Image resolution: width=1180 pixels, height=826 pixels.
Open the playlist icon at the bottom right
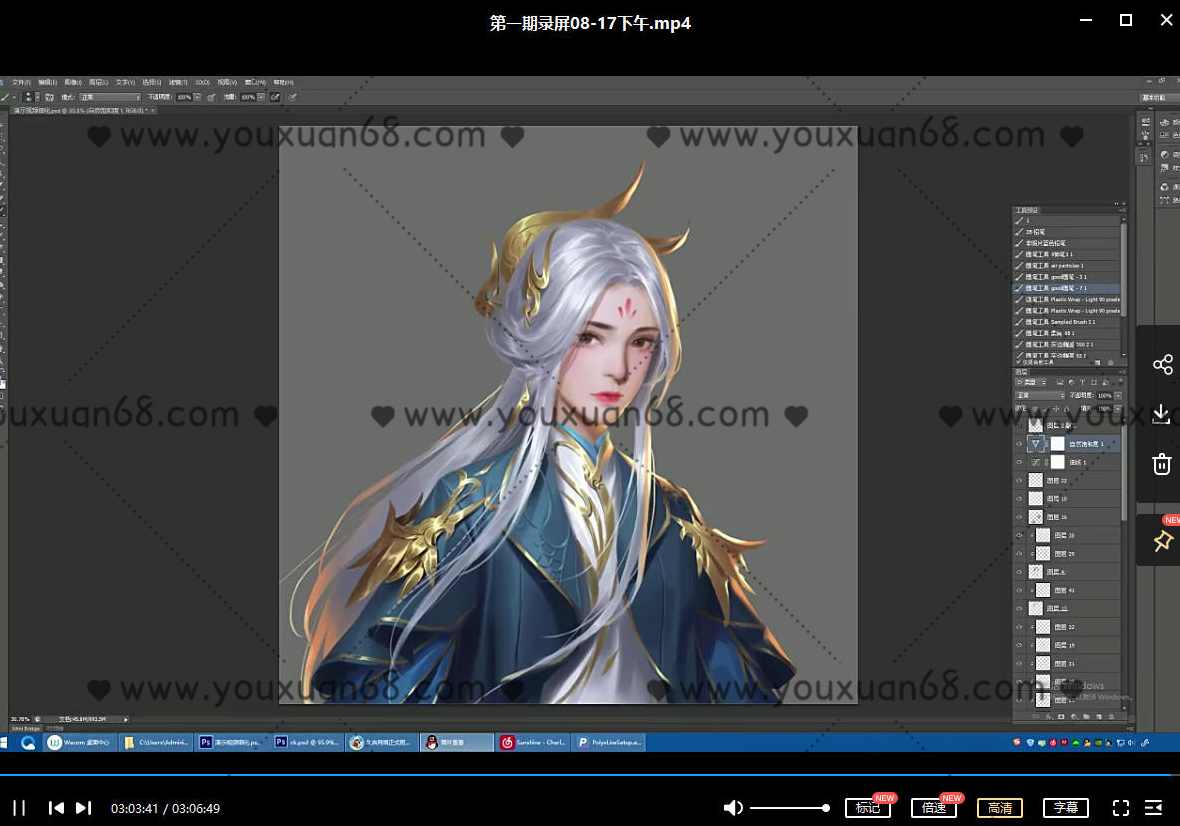pos(1156,807)
